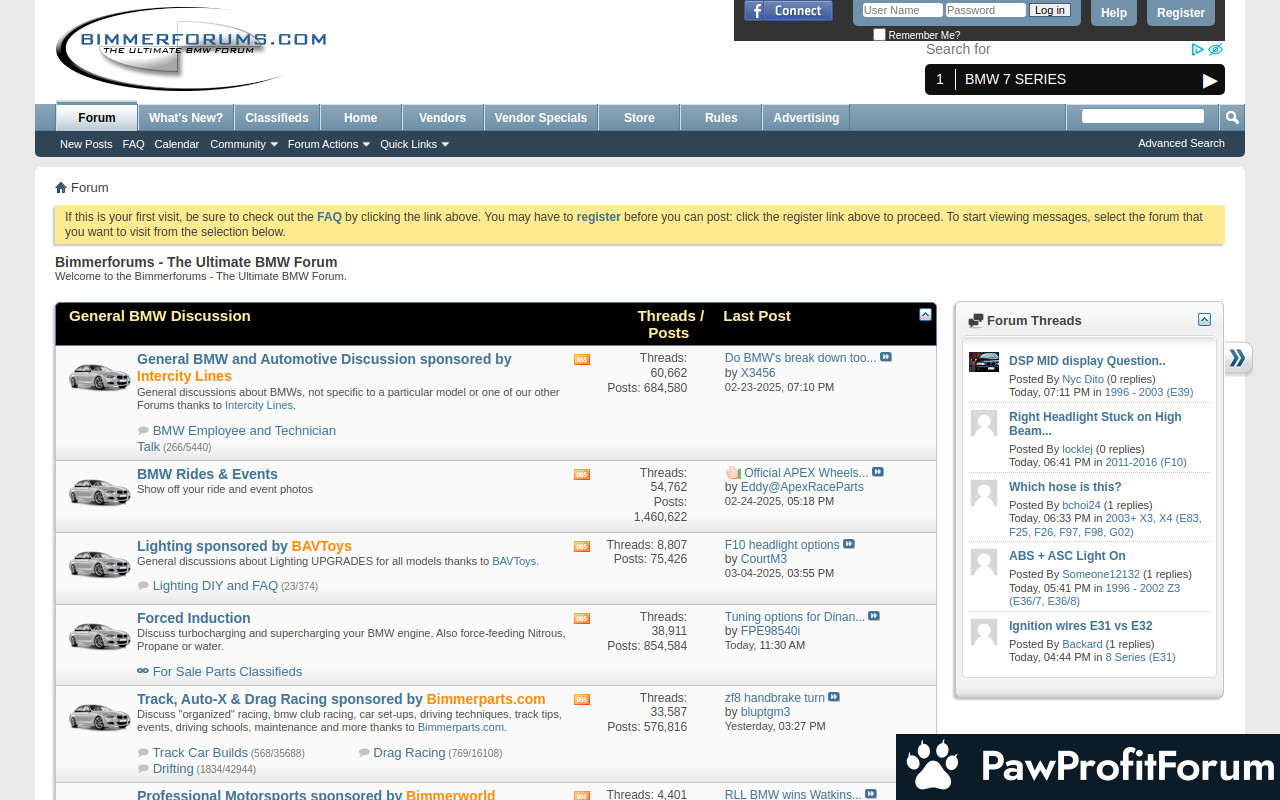Switch to the What's New? tab
The width and height of the screenshot is (1280, 800).
click(x=186, y=118)
